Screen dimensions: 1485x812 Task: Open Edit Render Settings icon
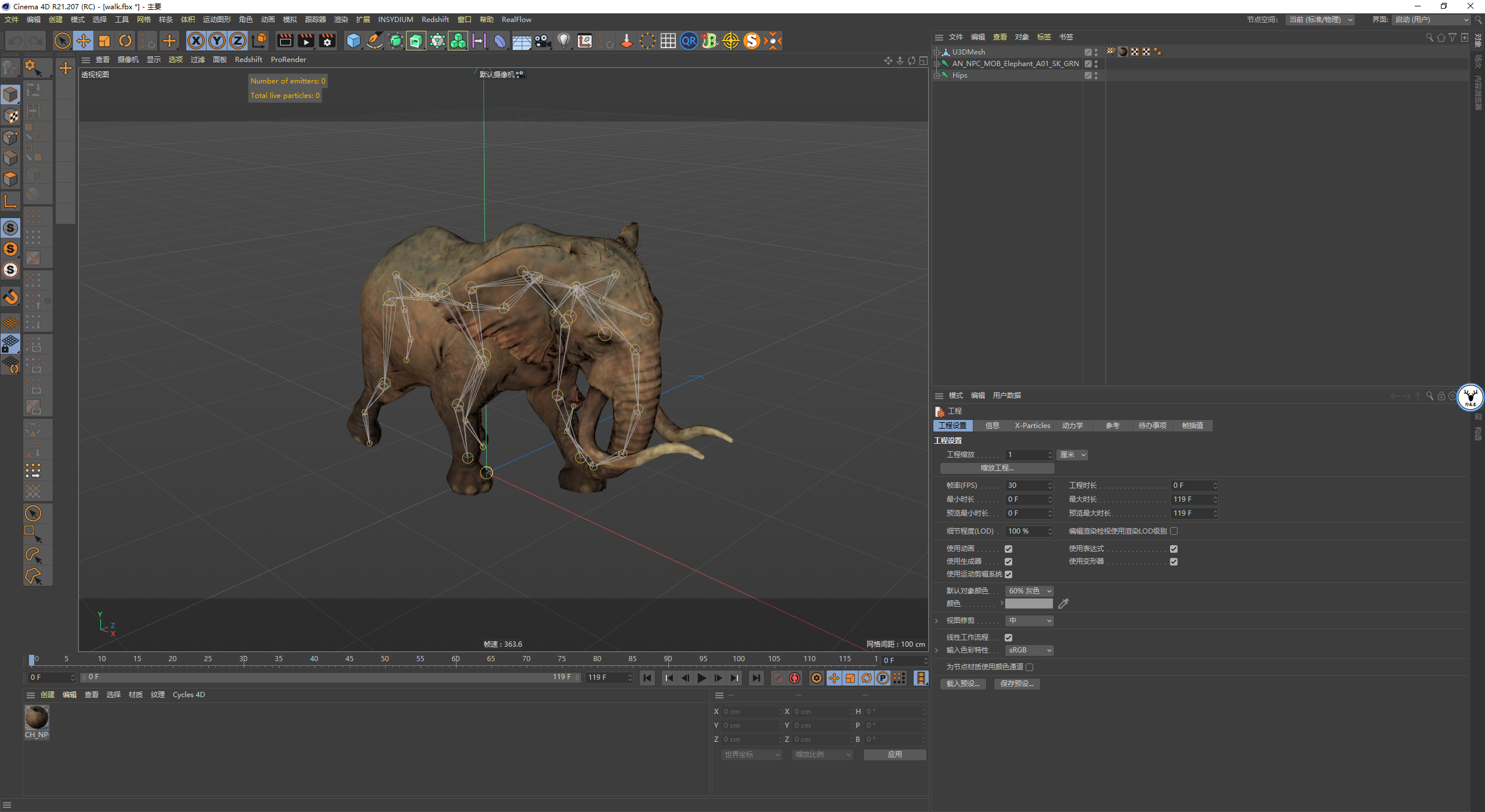(327, 41)
